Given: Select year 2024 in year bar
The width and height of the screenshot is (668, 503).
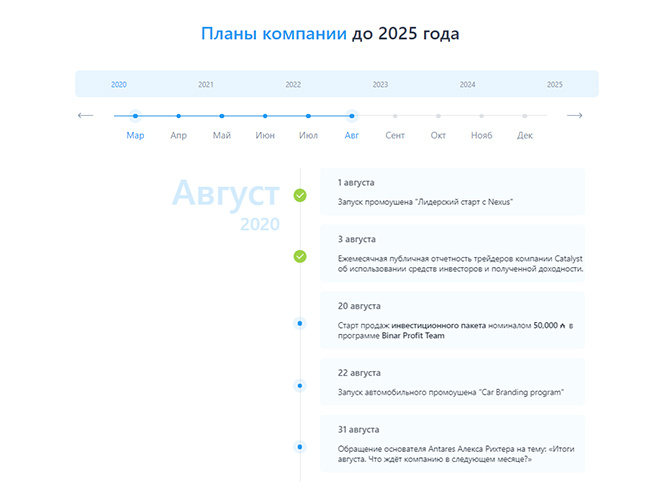Looking at the screenshot, I should click(x=467, y=84).
